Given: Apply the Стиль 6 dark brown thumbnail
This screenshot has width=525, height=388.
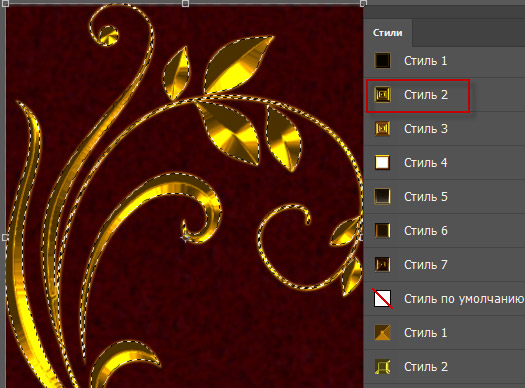Looking at the screenshot, I should (382, 231).
